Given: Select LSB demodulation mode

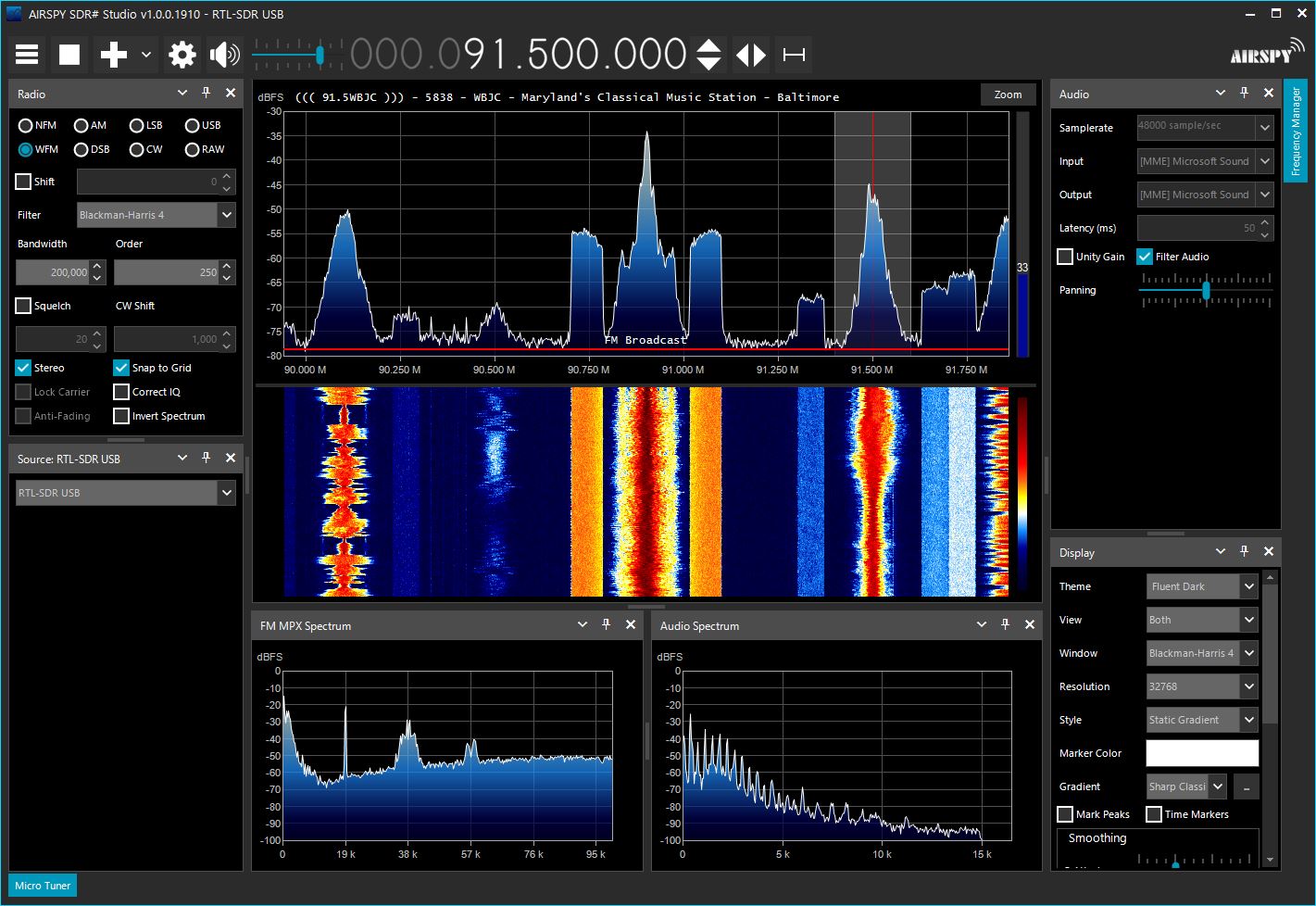Looking at the screenshot, I should 146,125.
